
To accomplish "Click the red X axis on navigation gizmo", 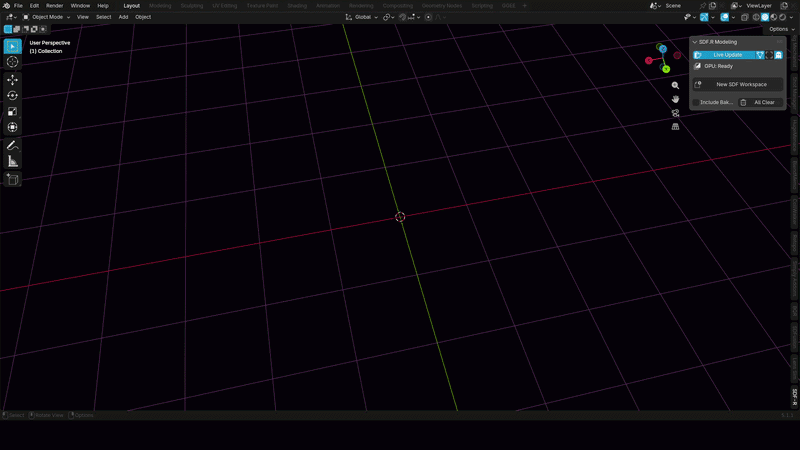I will click(649, 61).
